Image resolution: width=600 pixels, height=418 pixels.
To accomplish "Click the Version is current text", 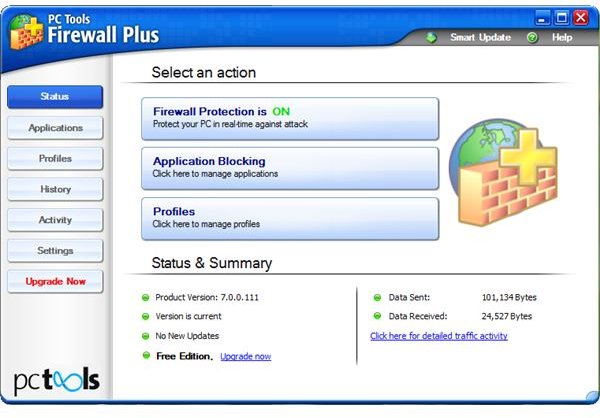I will (x=188, y=316).
